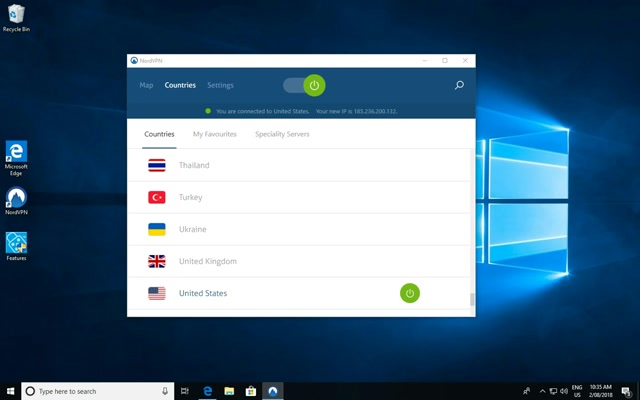Click the Thailand flag icon

157,165
